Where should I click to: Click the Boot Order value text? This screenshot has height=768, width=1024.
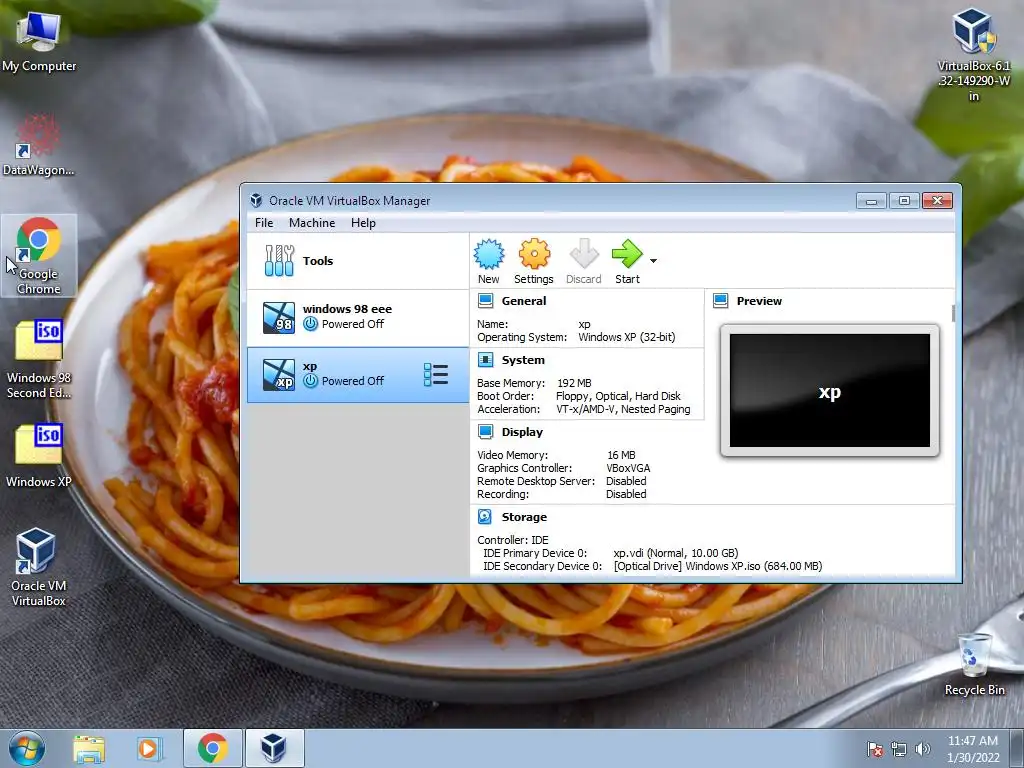(618, 396)
